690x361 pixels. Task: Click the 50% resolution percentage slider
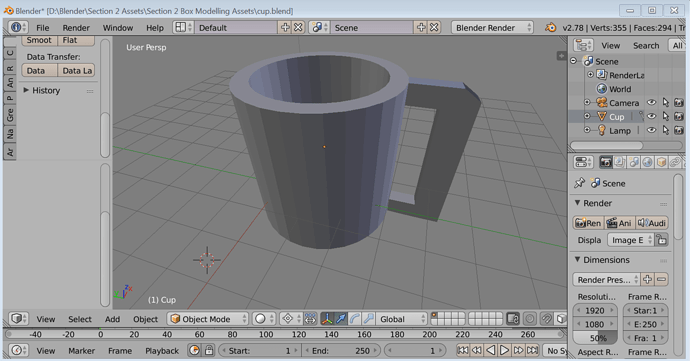(595, 338)
